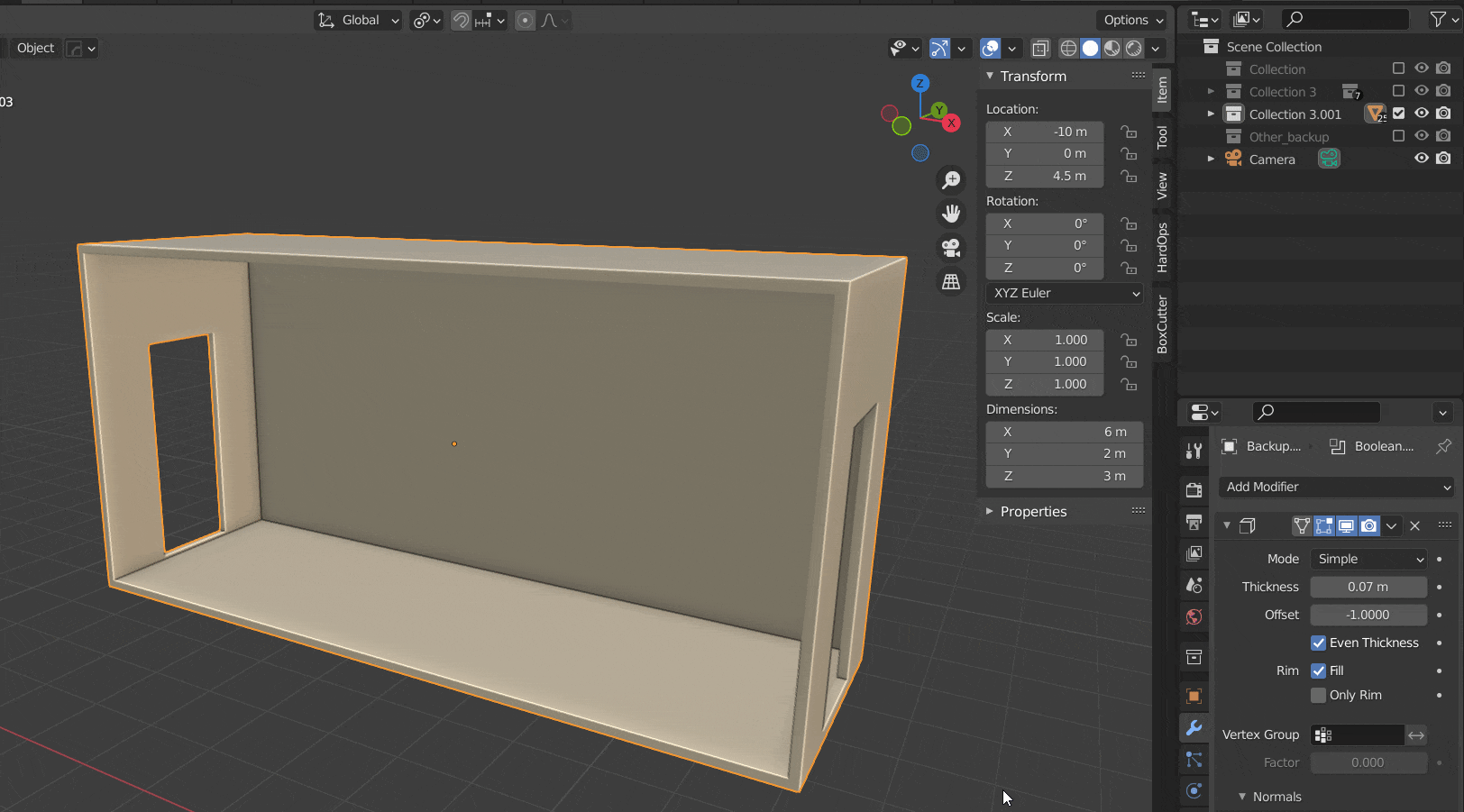Uncheck Even Thickness in the modifier

[x=1318, y=643]
